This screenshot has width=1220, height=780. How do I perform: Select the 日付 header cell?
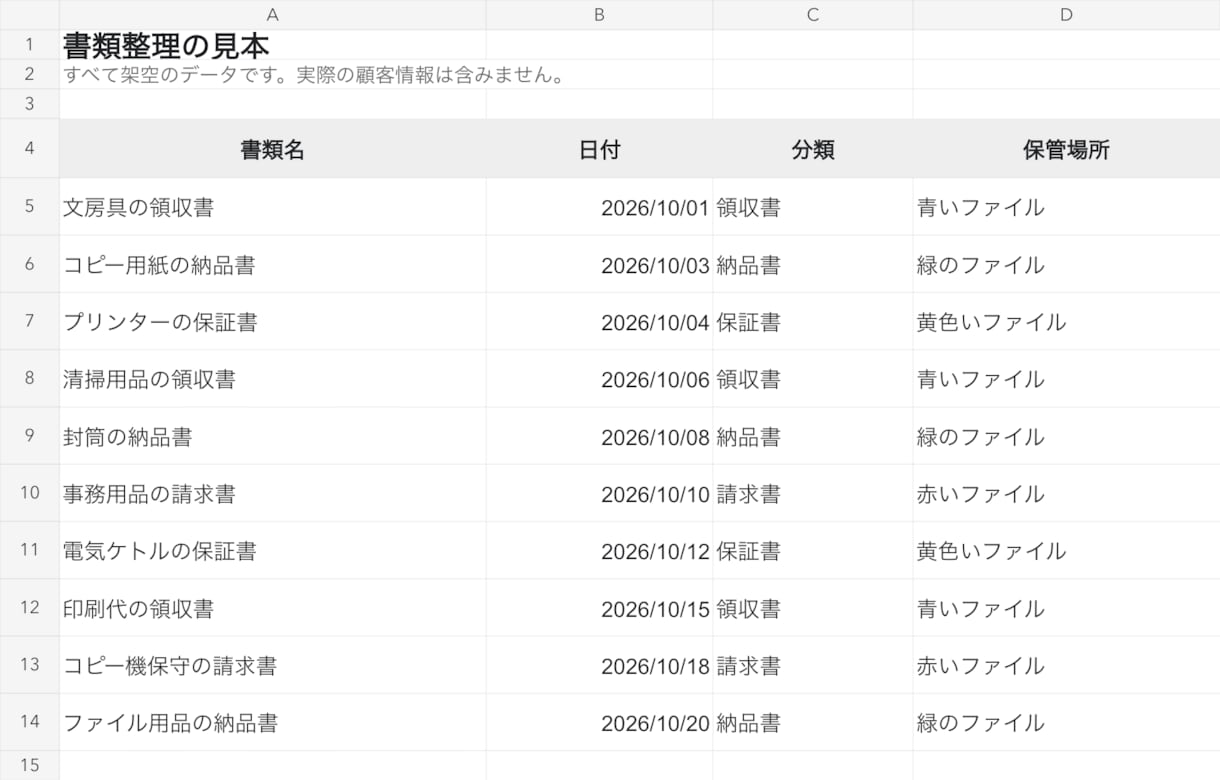point(599,149)
